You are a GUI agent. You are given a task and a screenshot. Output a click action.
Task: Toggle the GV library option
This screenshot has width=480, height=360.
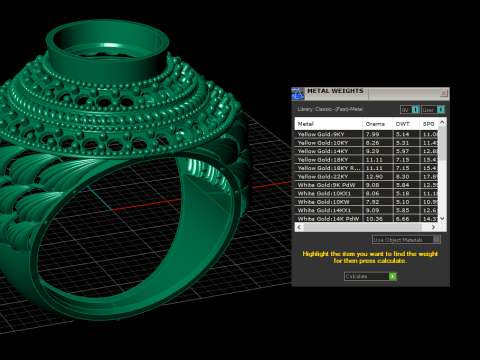tap(410, 110)
